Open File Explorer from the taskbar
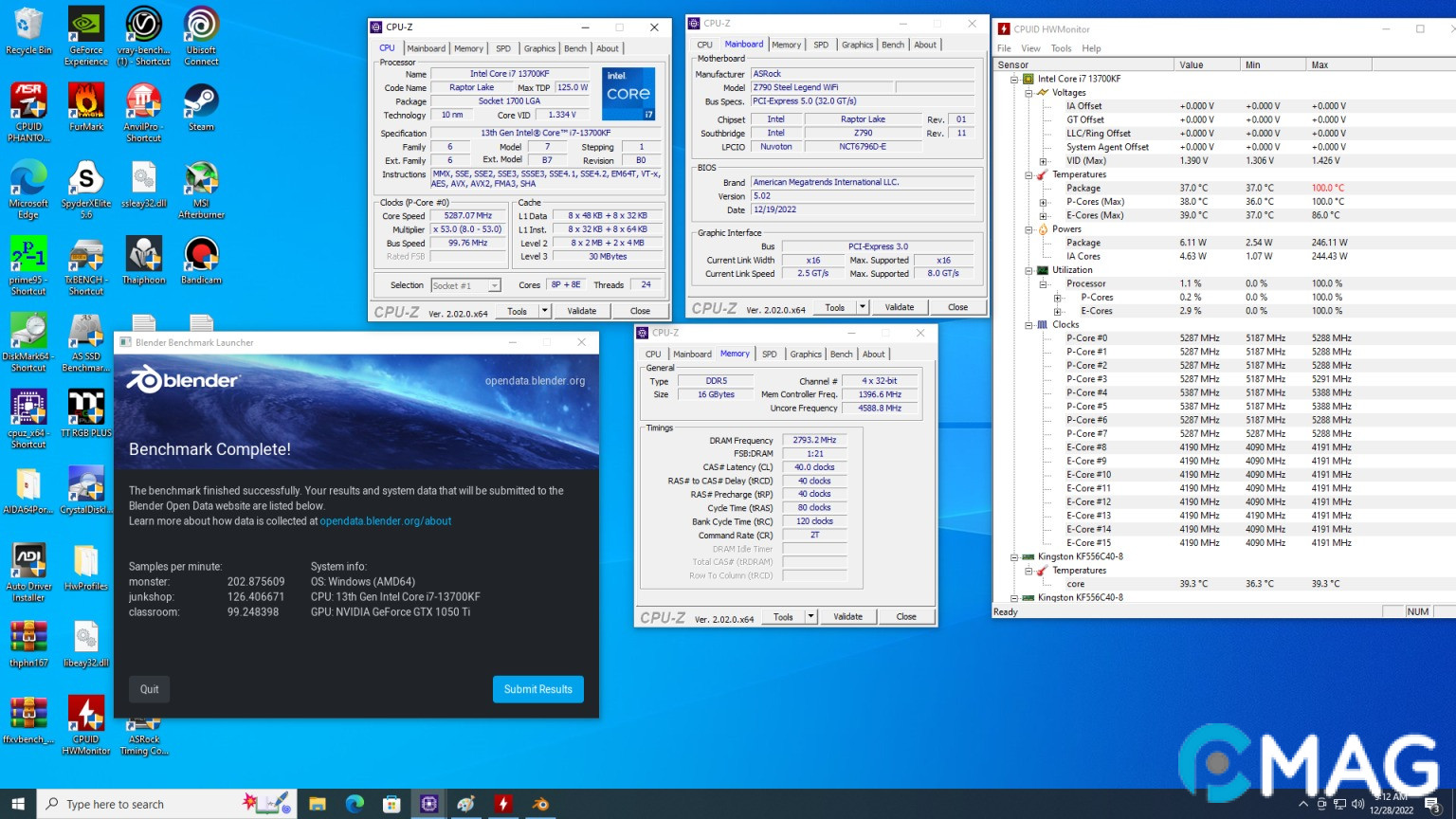 [x=317, y=804]
